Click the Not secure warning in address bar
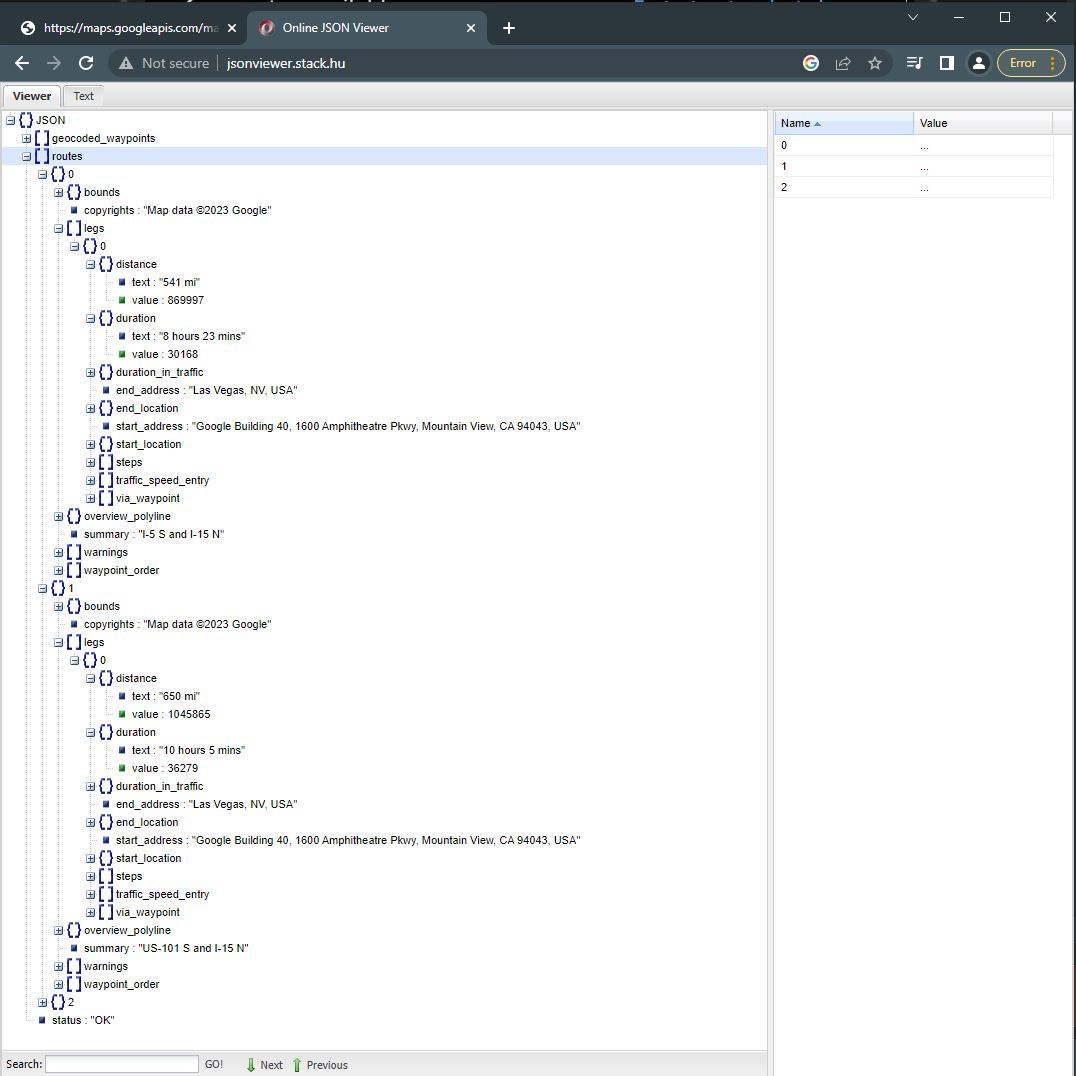1076x1076 pixels. tap(163, 62)
